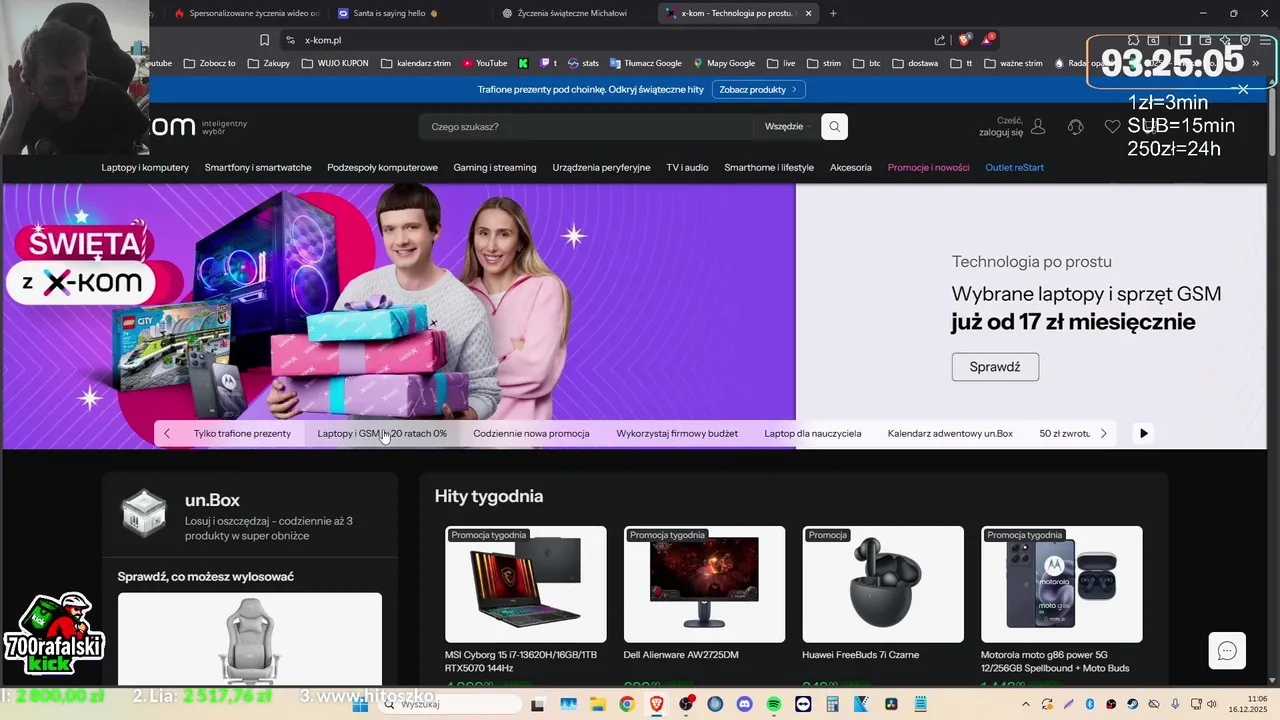Select Codziennie nowa promocja carousel item
This screenshot has height=720, width=1280.
click(531, 433)
